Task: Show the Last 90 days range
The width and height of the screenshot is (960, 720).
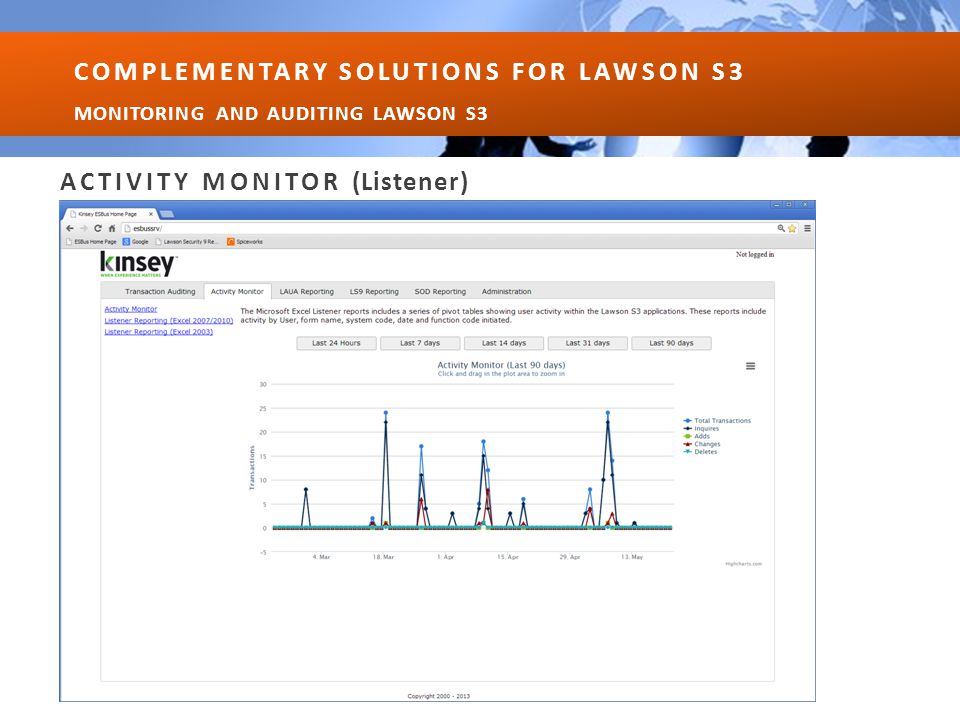Action: coord(672,343)
